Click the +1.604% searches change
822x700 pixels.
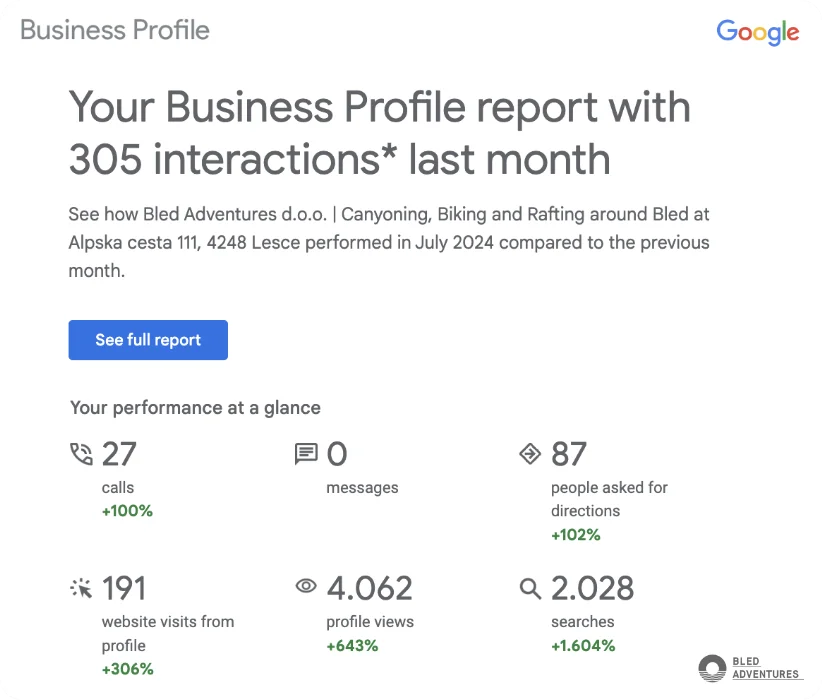coord(583,645)
